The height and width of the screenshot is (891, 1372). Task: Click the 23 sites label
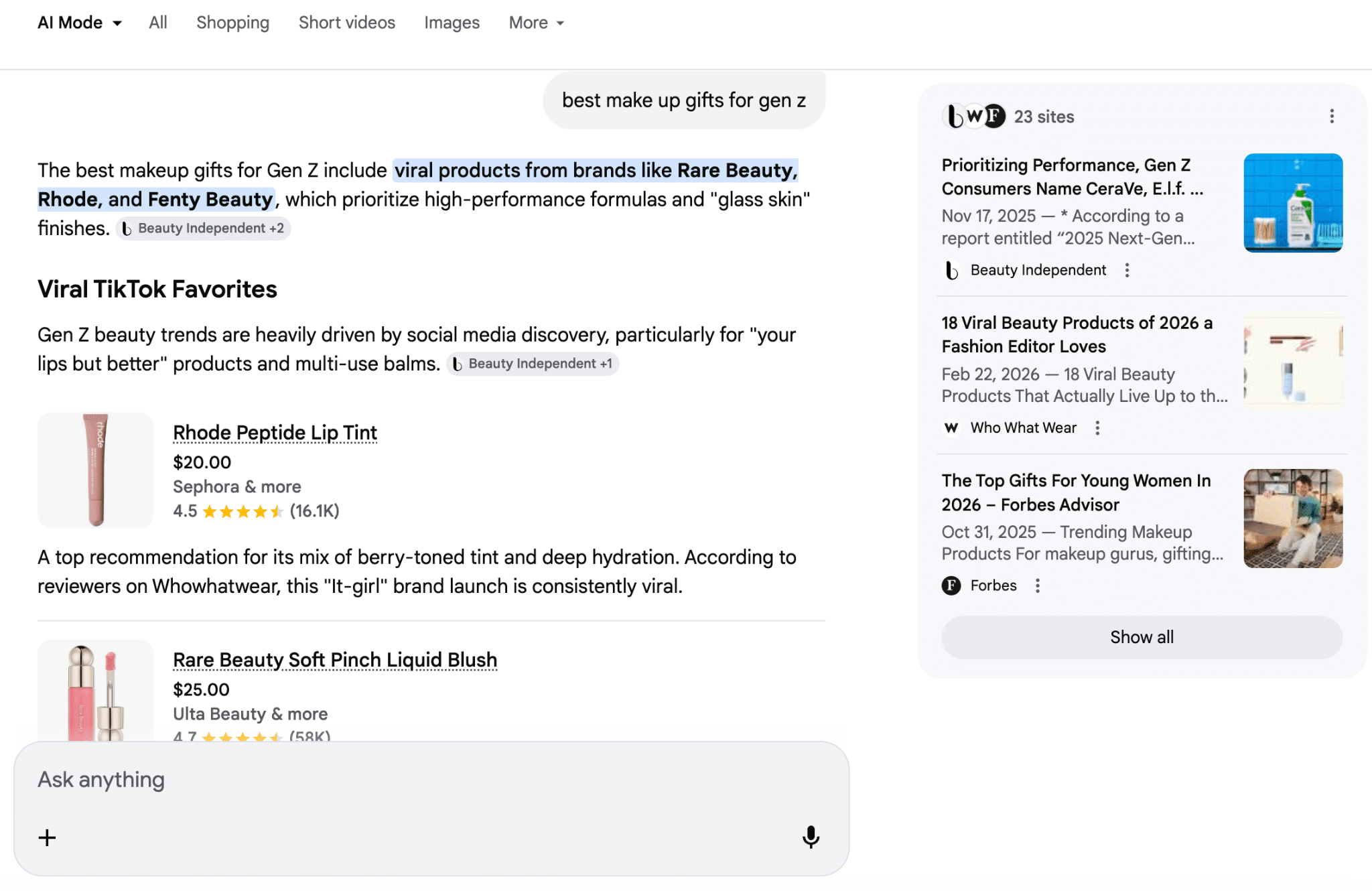tap(1044, 117)
